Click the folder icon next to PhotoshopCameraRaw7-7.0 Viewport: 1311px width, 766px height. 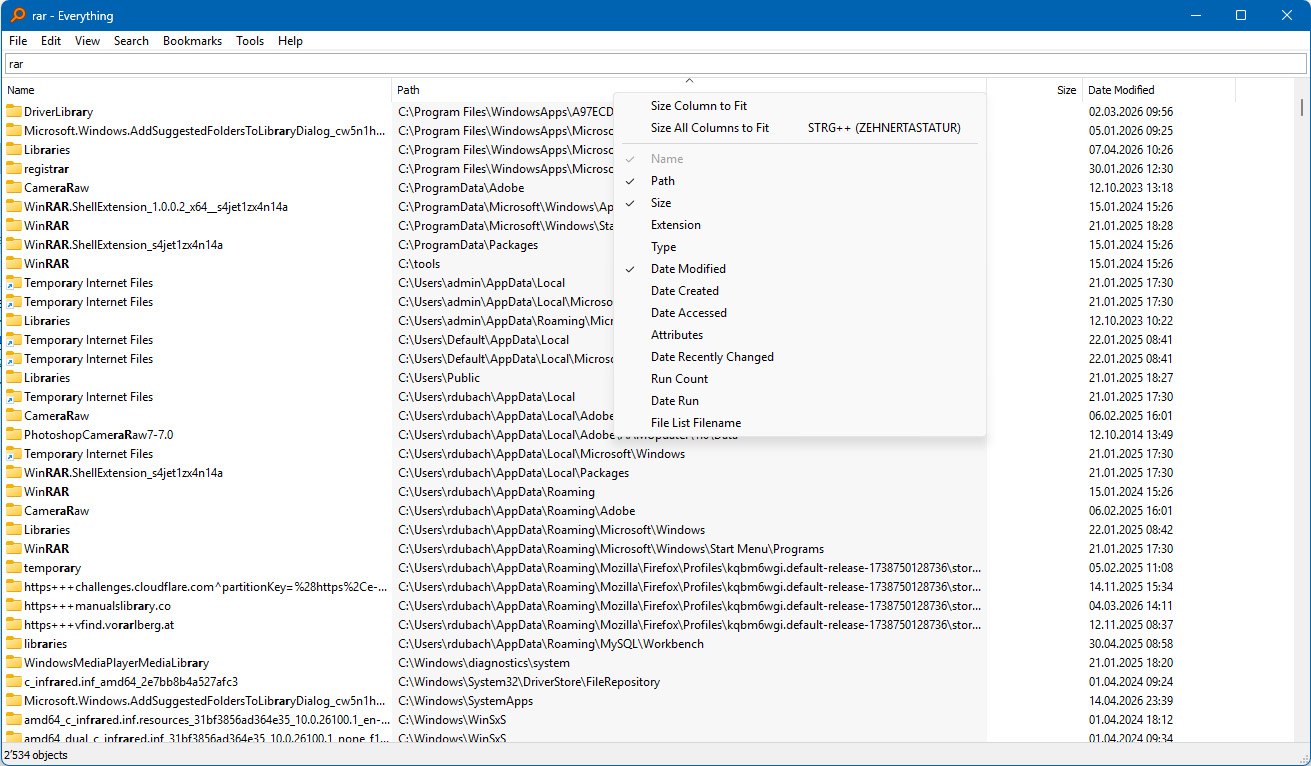(x=14, y=435)
